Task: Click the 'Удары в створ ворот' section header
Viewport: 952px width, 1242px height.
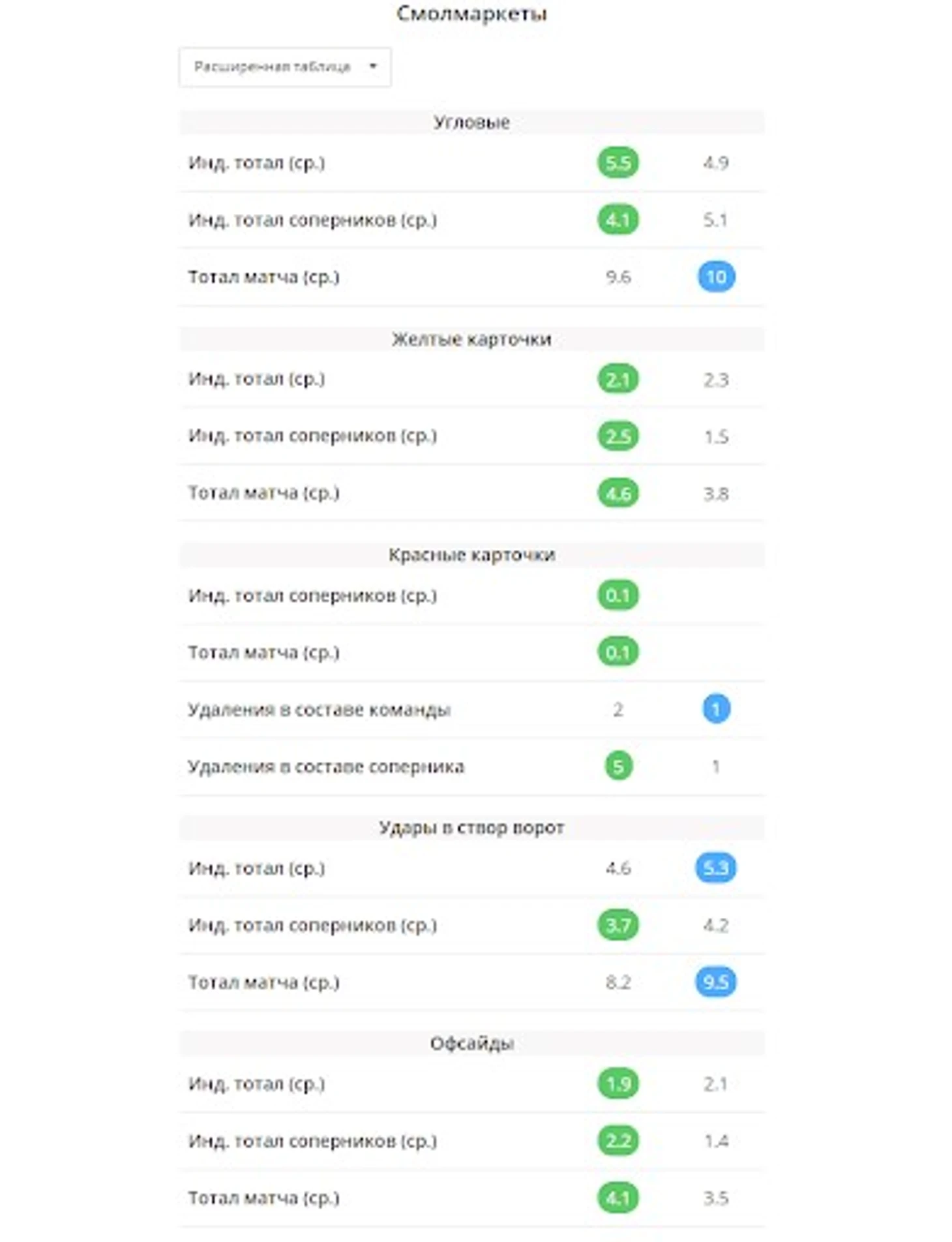Action: [471, 828]
